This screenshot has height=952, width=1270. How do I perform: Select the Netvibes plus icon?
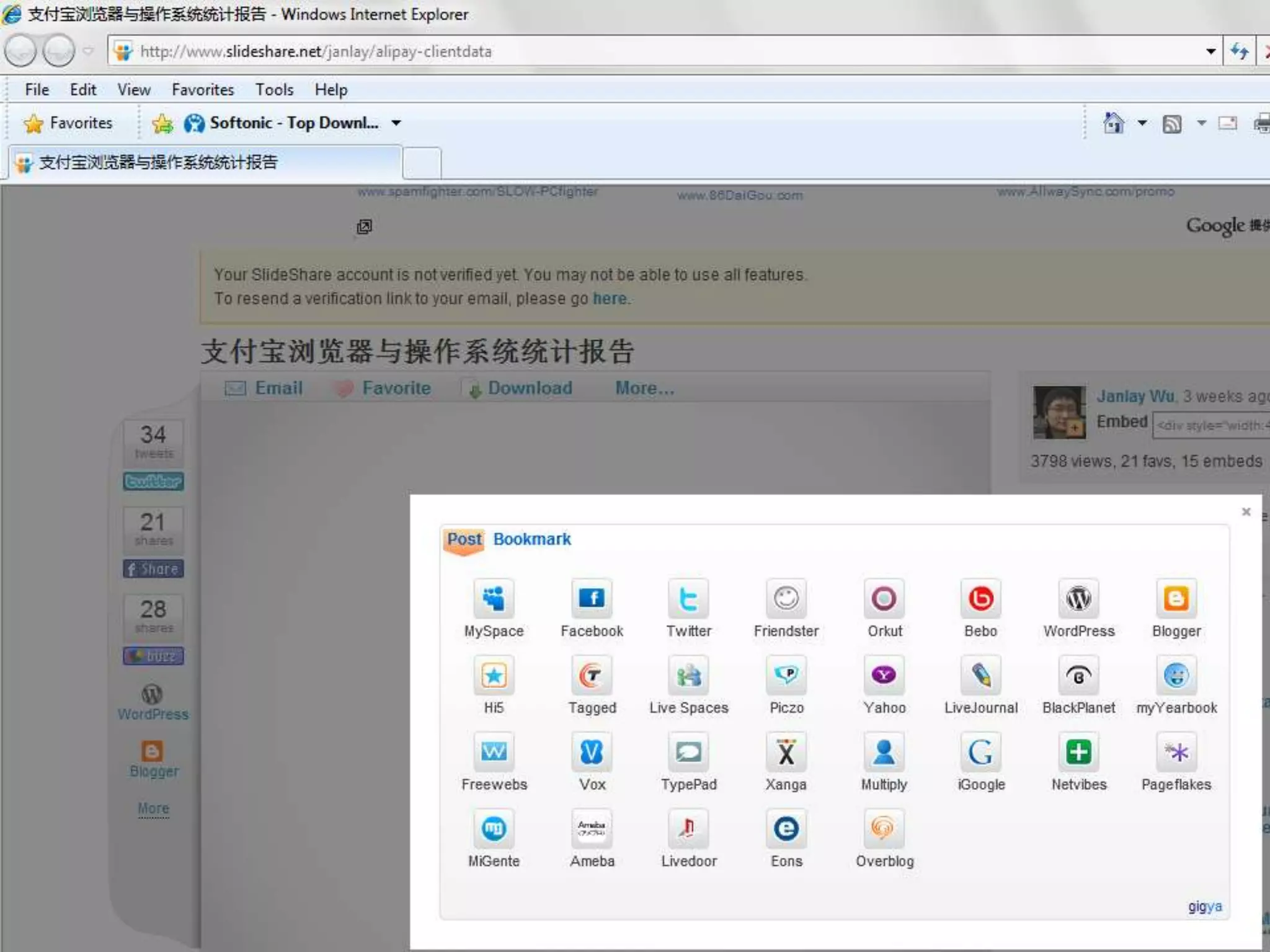click(1078, 752)
